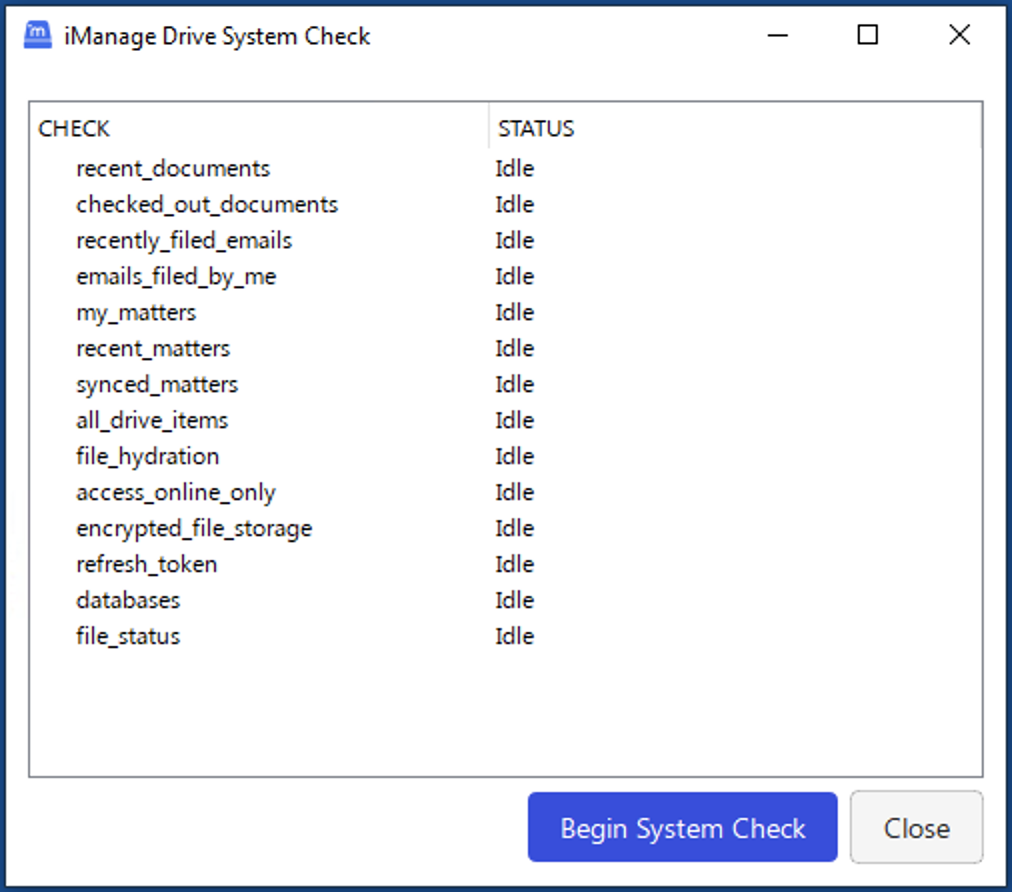This screenshot has height=892, width=1012.
Task: Select the checked_out_documents row
Action: coord(207,204)
